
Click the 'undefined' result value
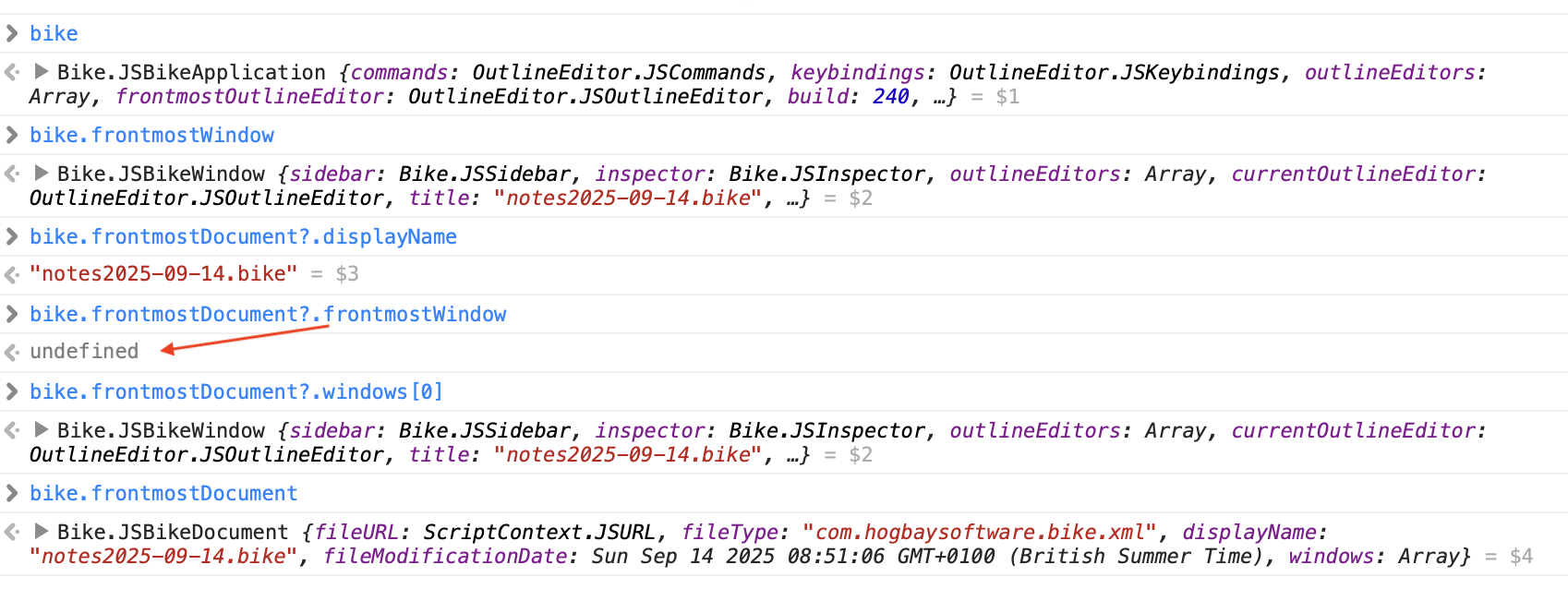tap(84, 352)
